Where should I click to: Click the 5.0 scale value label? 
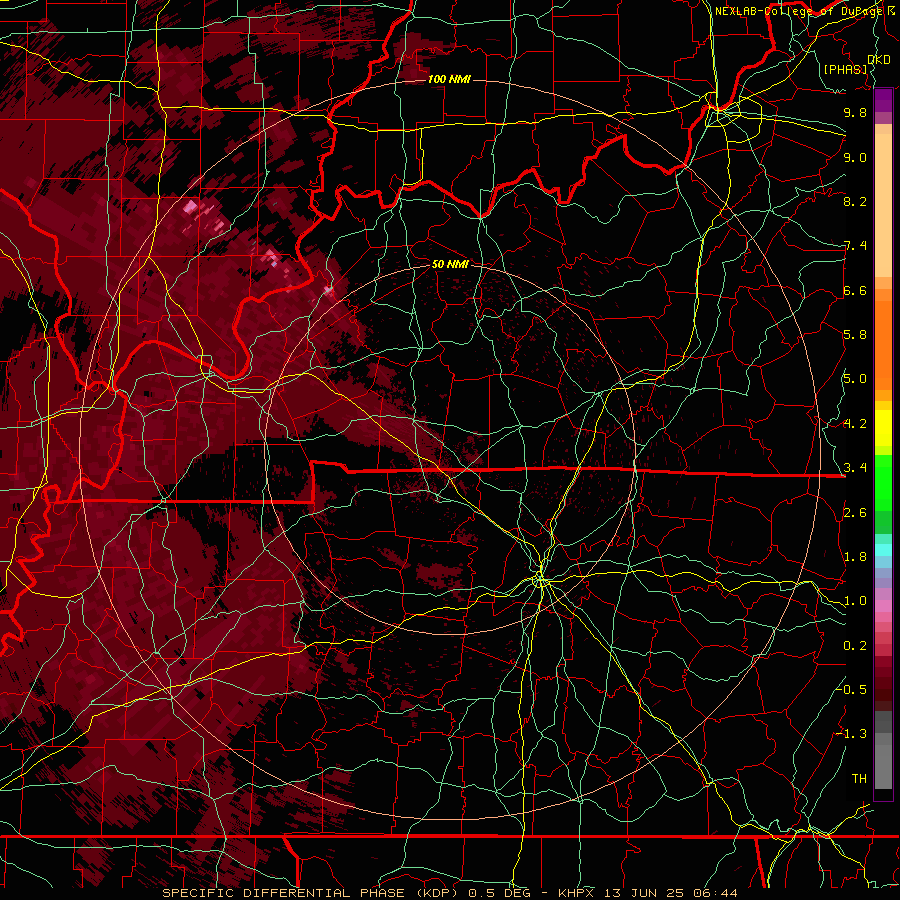[855, 379]
